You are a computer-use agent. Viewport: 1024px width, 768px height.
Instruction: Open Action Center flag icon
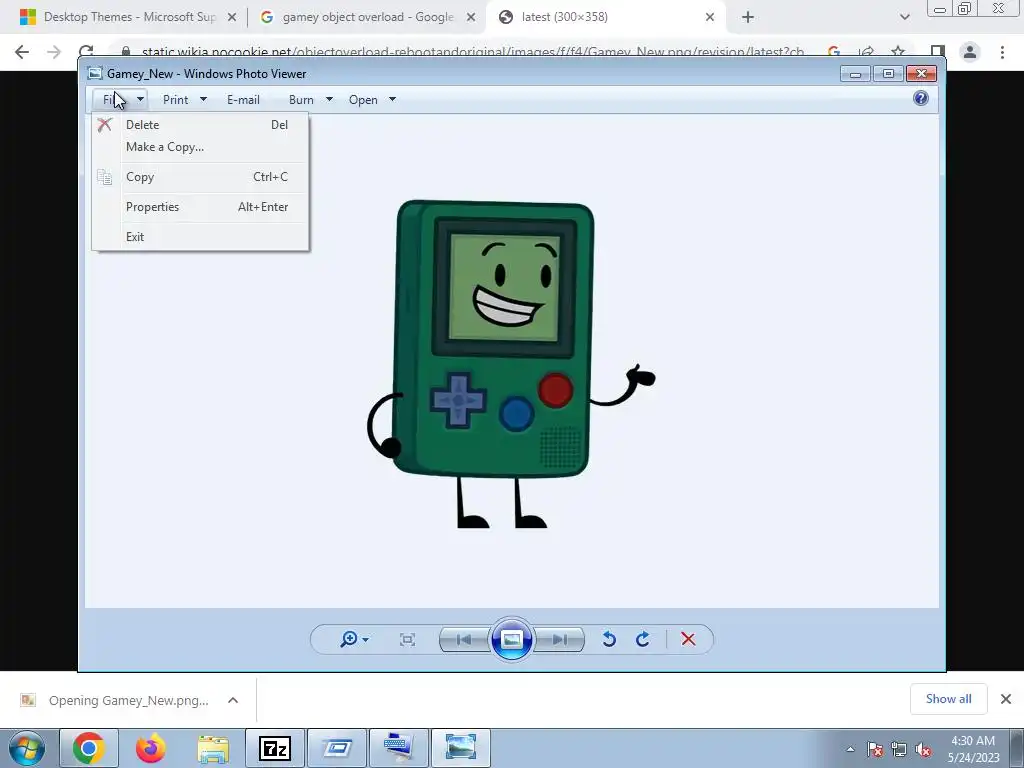tap(875, 749)
